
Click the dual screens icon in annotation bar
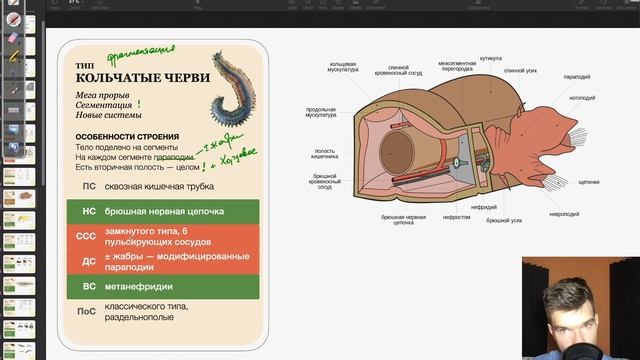[13, 148]
